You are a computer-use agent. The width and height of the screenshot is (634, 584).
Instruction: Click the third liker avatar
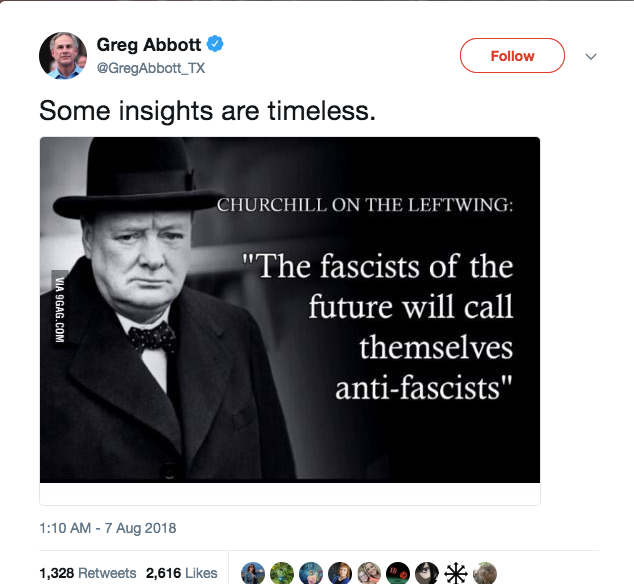(x=311, y=573)
